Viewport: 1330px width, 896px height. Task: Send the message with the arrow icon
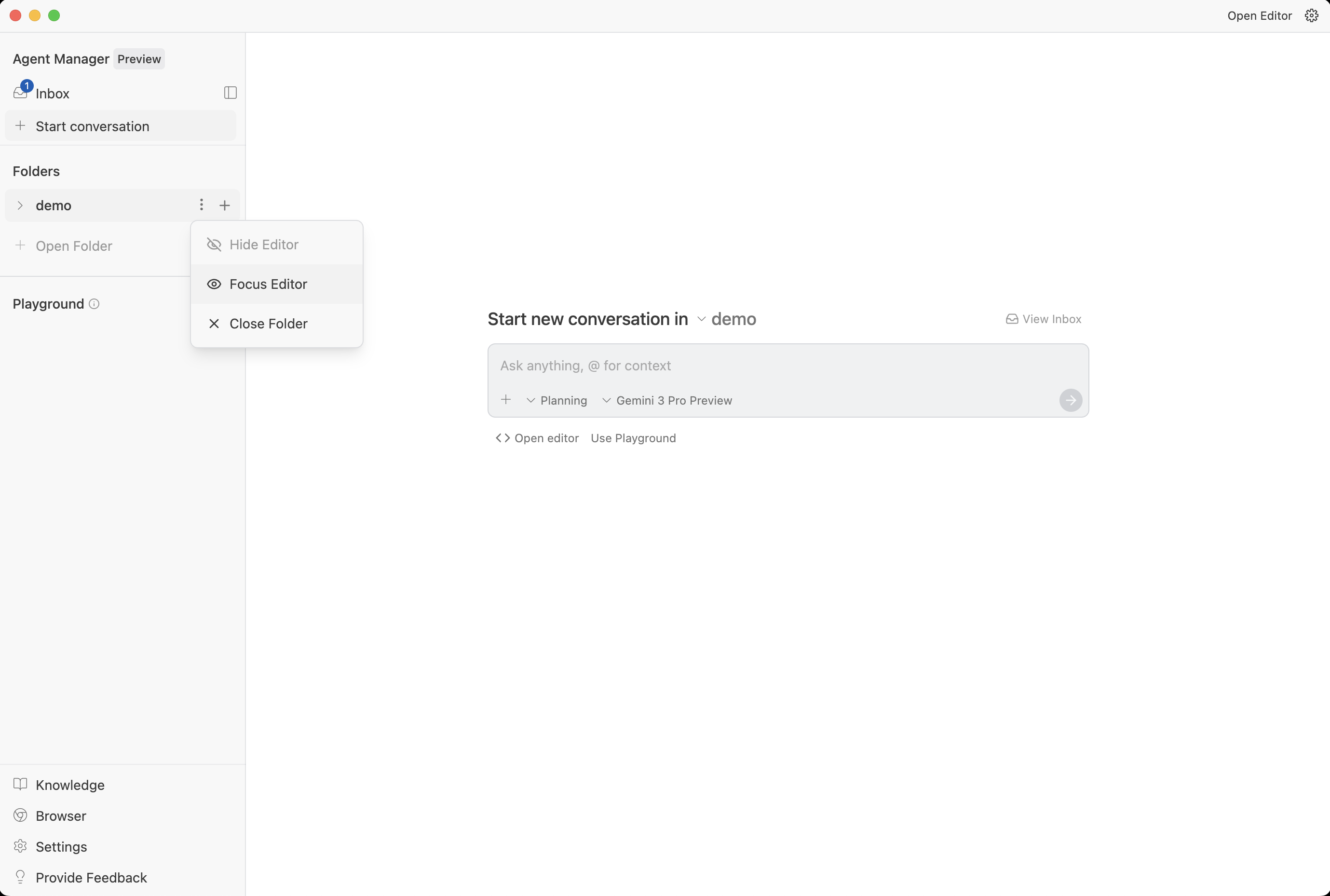click(x=1070, y=400)
